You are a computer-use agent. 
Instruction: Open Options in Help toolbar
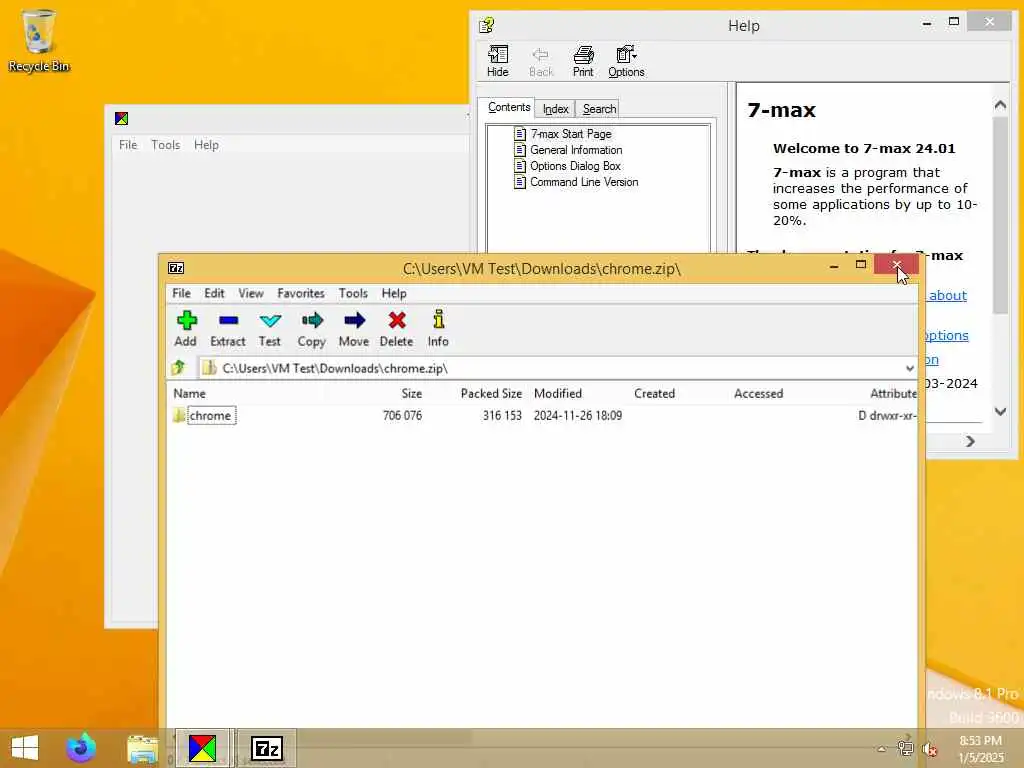pyautogui.click(x=626, y=62)
